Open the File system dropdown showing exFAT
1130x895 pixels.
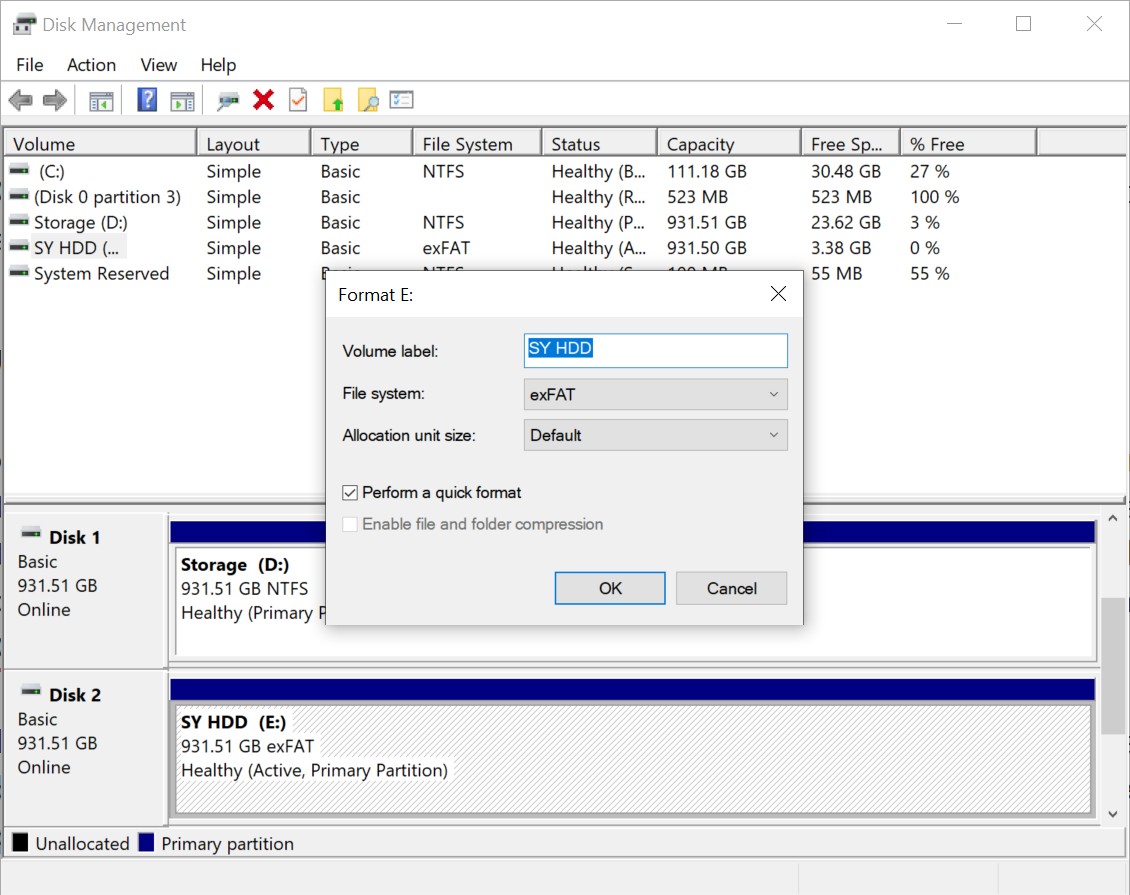655,394
